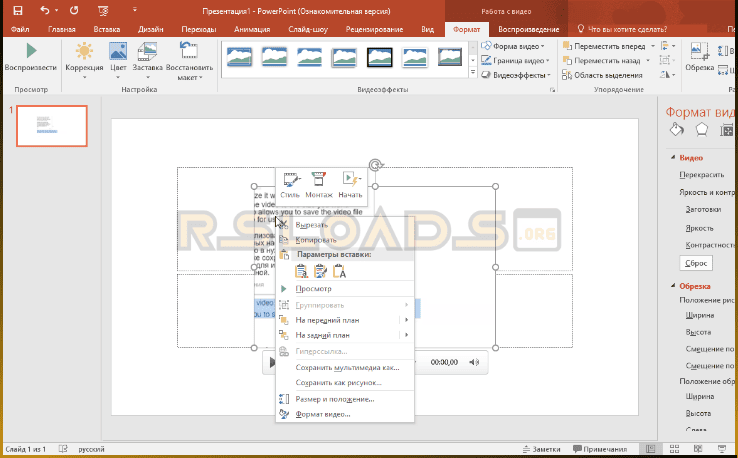Screen dimensions: 738x458
Task: Switch to the Слайд-шоу tab
Action: pos(308,29)
